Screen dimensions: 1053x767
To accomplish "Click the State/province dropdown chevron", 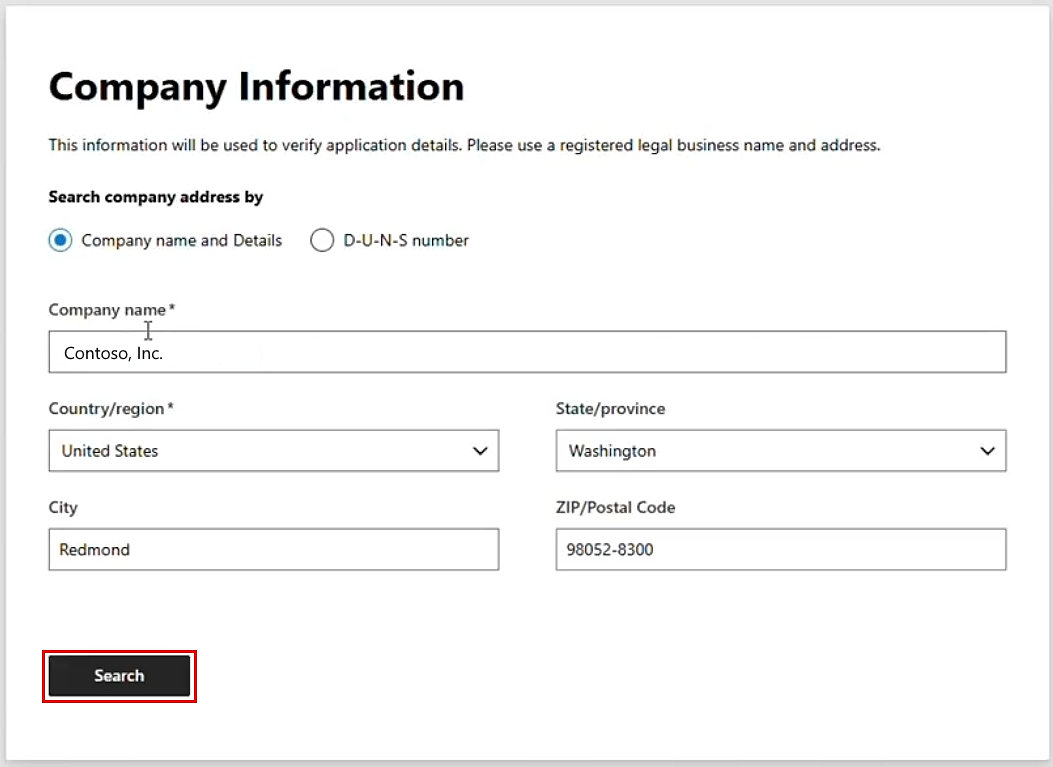I will (x=985, y=451).
